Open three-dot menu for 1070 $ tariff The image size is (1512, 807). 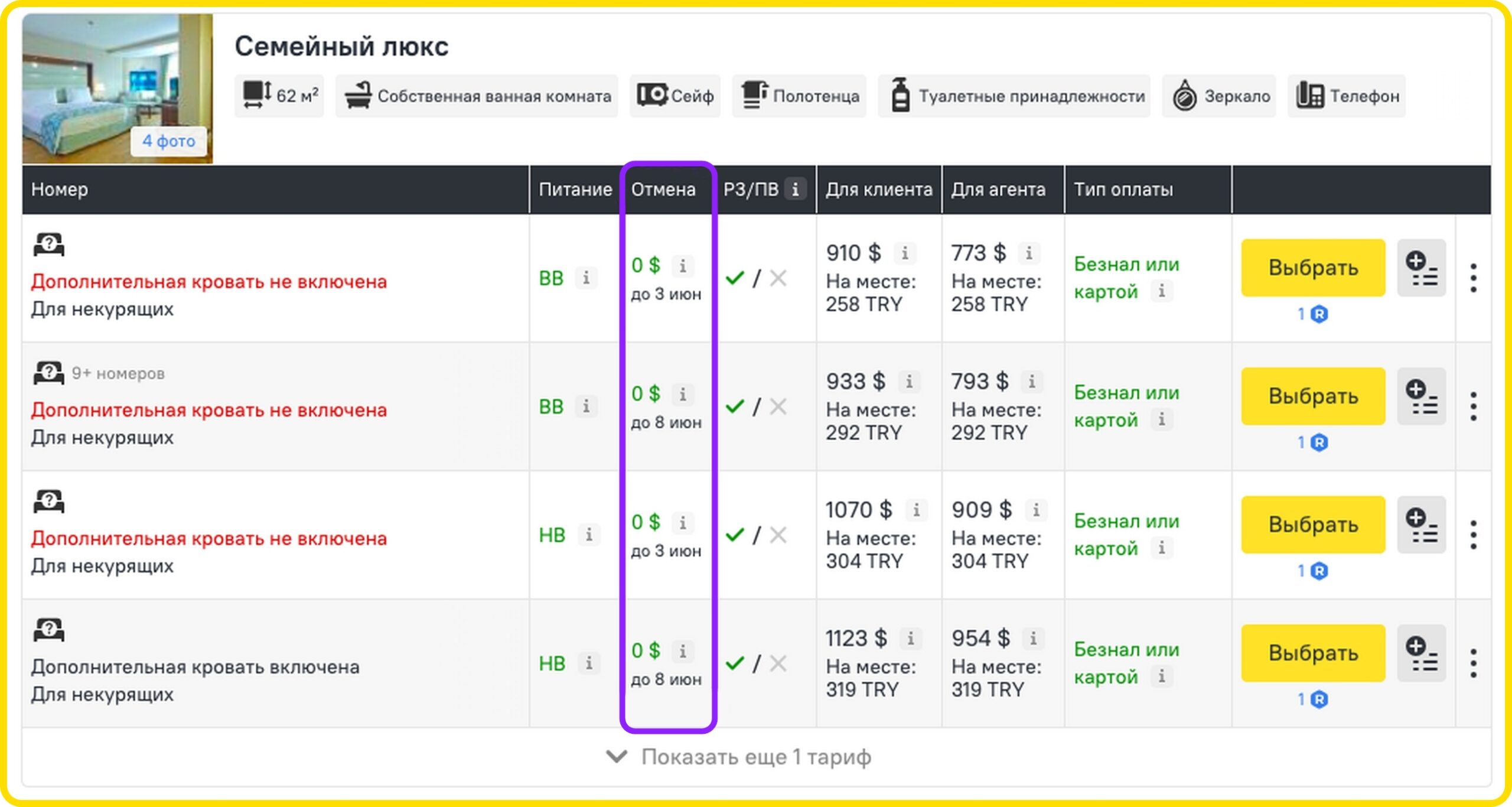[x=1474, y=535]
